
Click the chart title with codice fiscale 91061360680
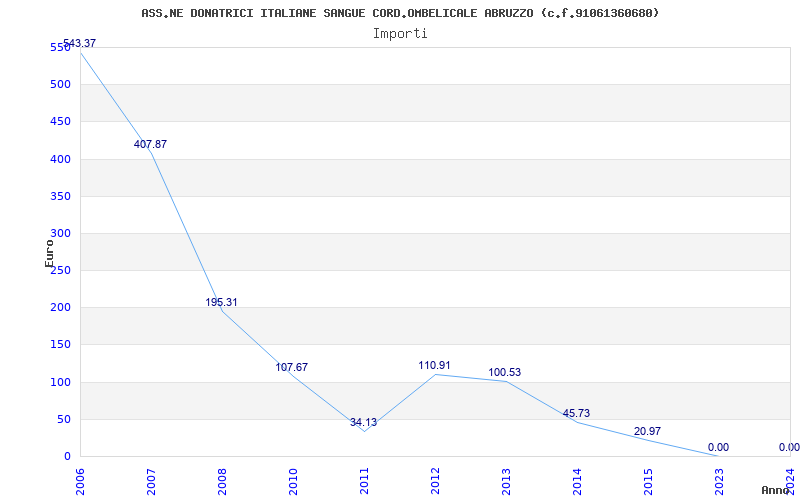click(400, 13)
